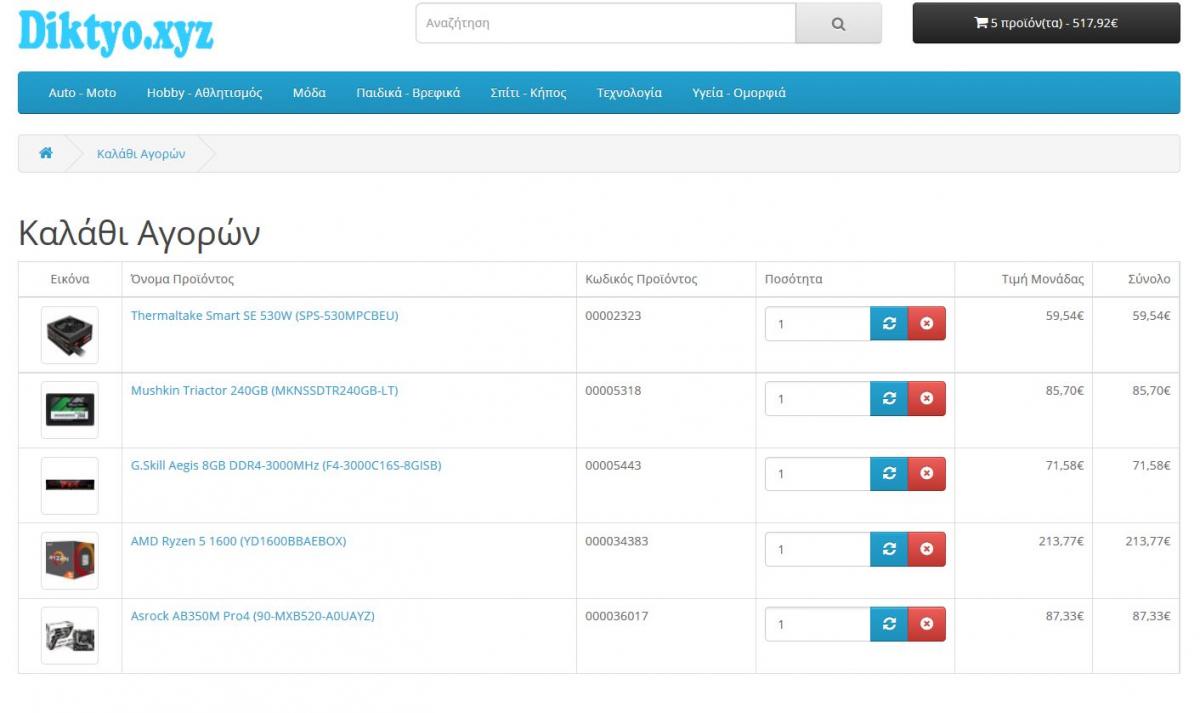Select product code 00005443
The height and width of the screenshot is (713, 1200).
(613, 465)
